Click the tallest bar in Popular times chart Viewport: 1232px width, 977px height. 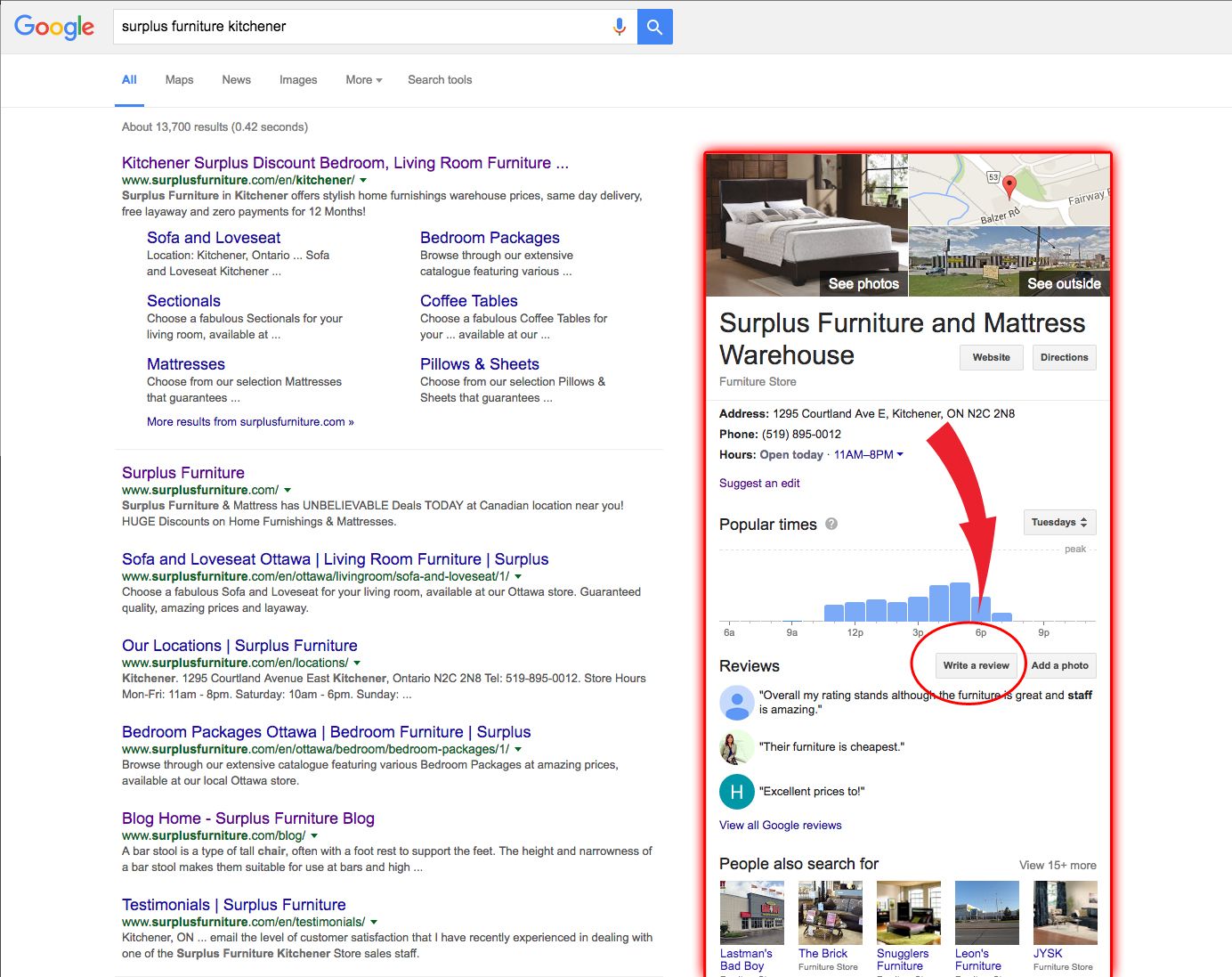point(960,602)
